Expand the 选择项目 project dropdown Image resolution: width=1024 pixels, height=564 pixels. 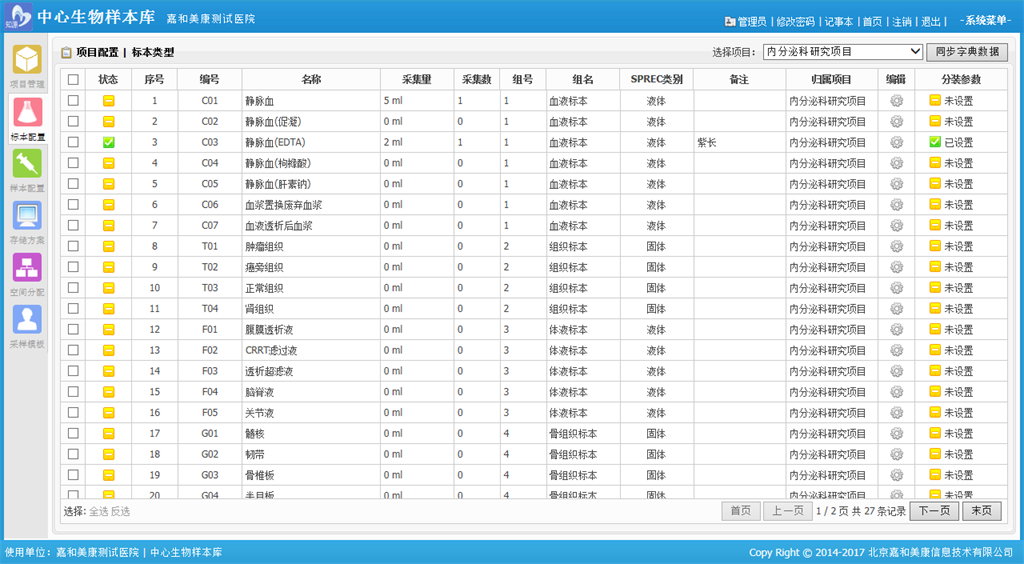coord(842,52)
